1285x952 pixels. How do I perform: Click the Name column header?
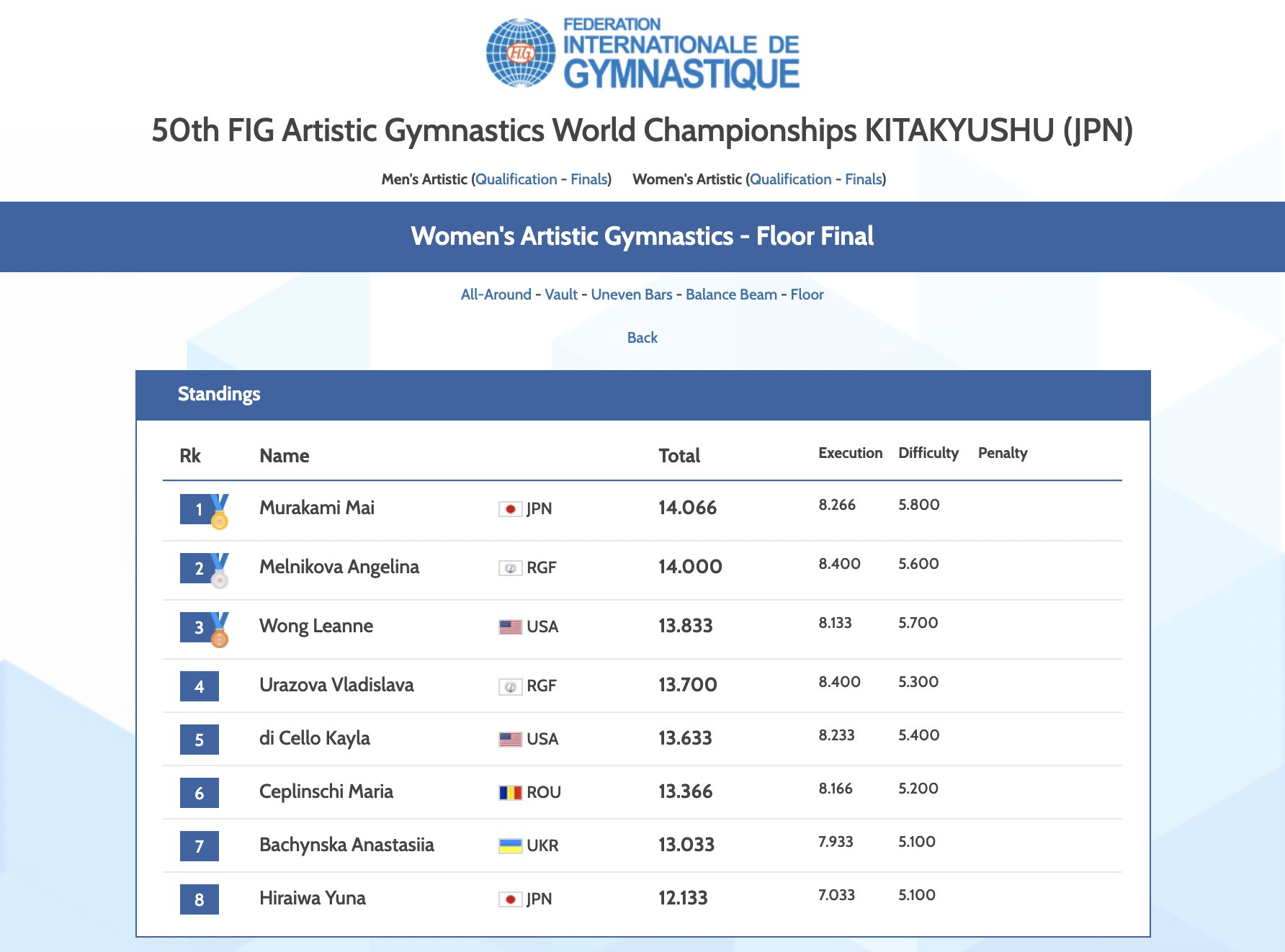pos(285,456)
